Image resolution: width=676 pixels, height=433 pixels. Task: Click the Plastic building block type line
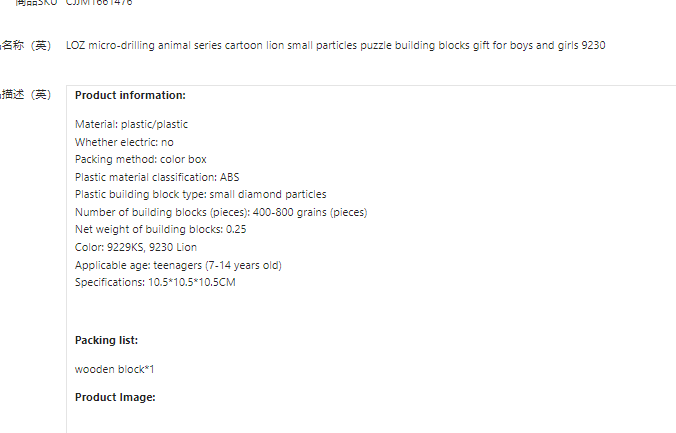tap(200, 194)
